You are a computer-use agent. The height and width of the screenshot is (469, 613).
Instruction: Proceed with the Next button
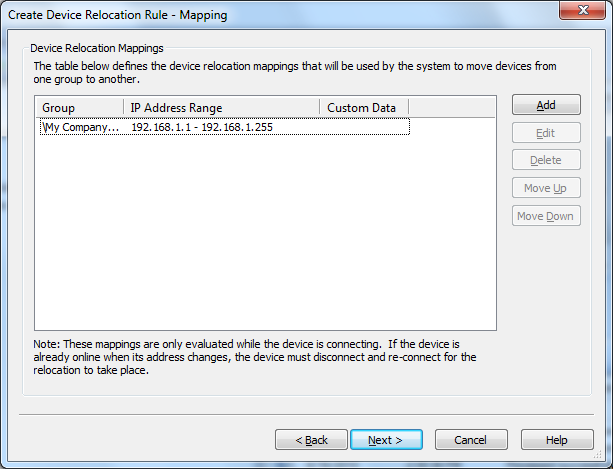click(386, 440)
